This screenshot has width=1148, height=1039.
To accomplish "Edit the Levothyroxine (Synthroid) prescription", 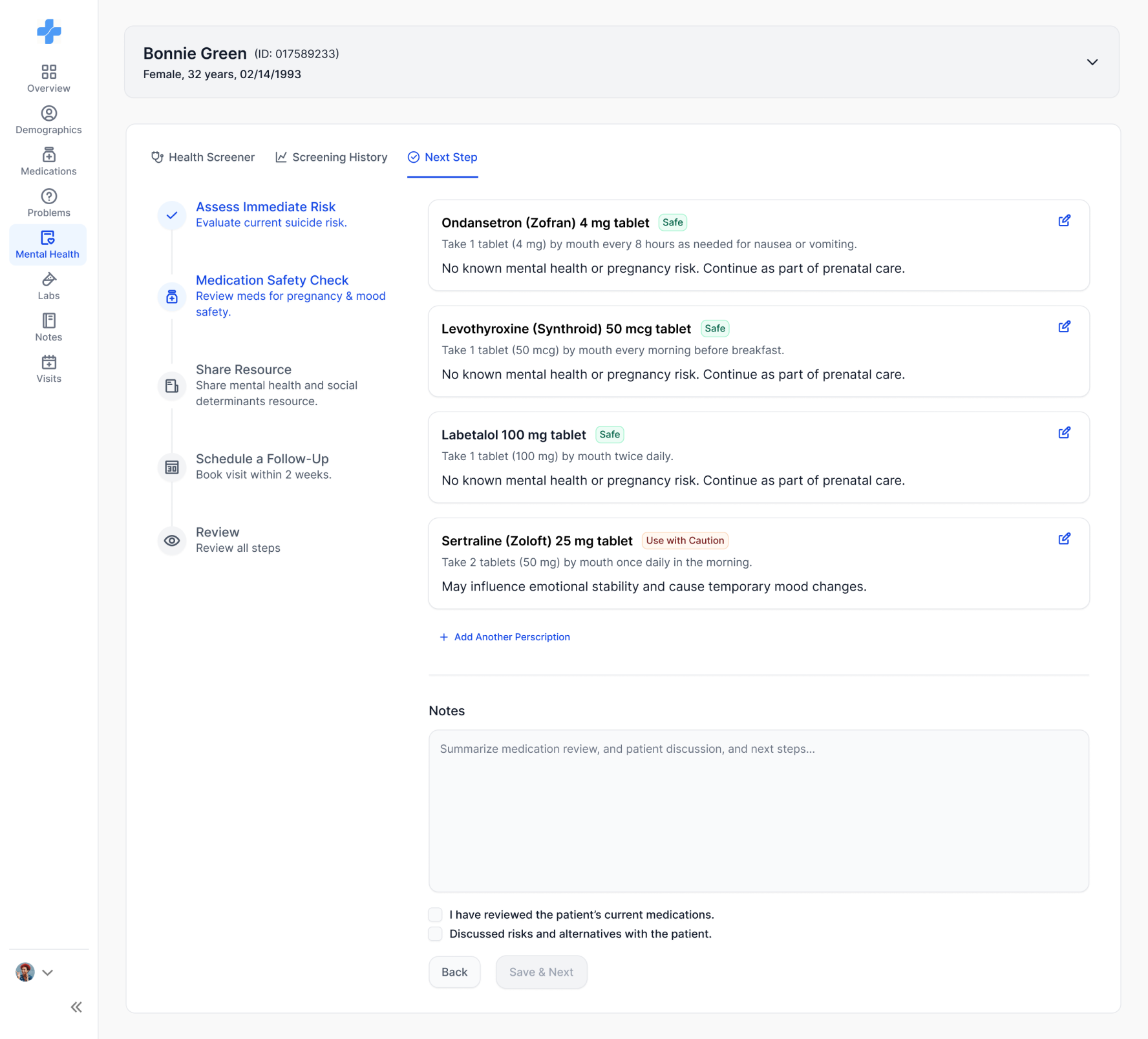I will pyautogui.click(x=1064, y=327).
